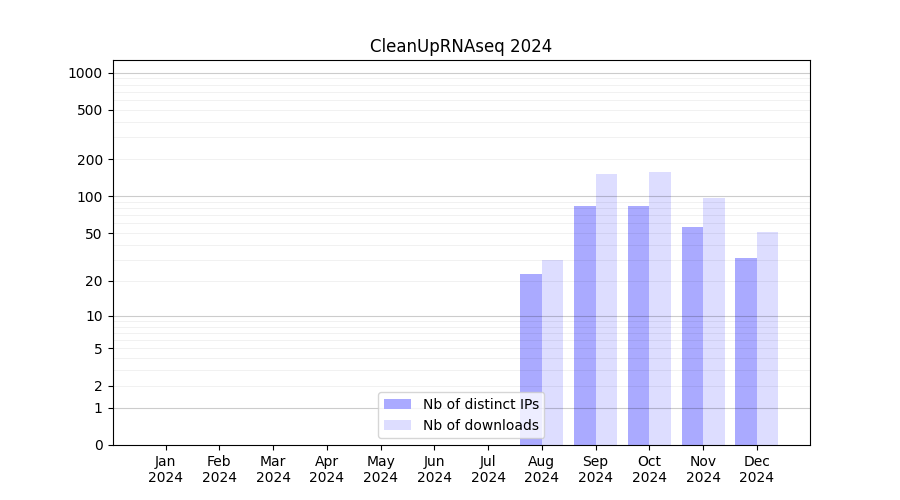
Task: Pick the Oct 2024 downloads bar
Action: pos(660,308)
